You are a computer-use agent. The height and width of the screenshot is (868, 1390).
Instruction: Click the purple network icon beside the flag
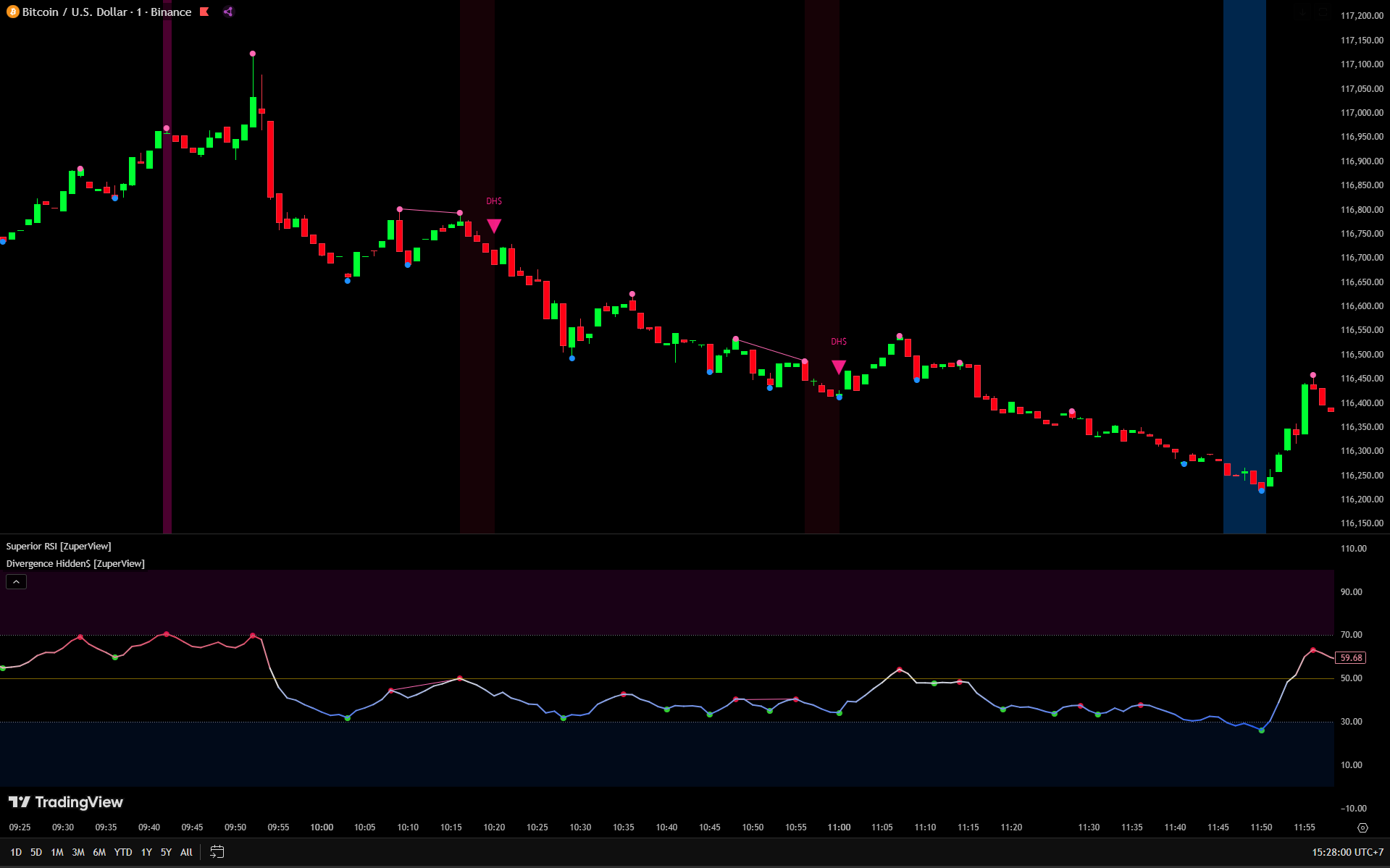[228, 12]
